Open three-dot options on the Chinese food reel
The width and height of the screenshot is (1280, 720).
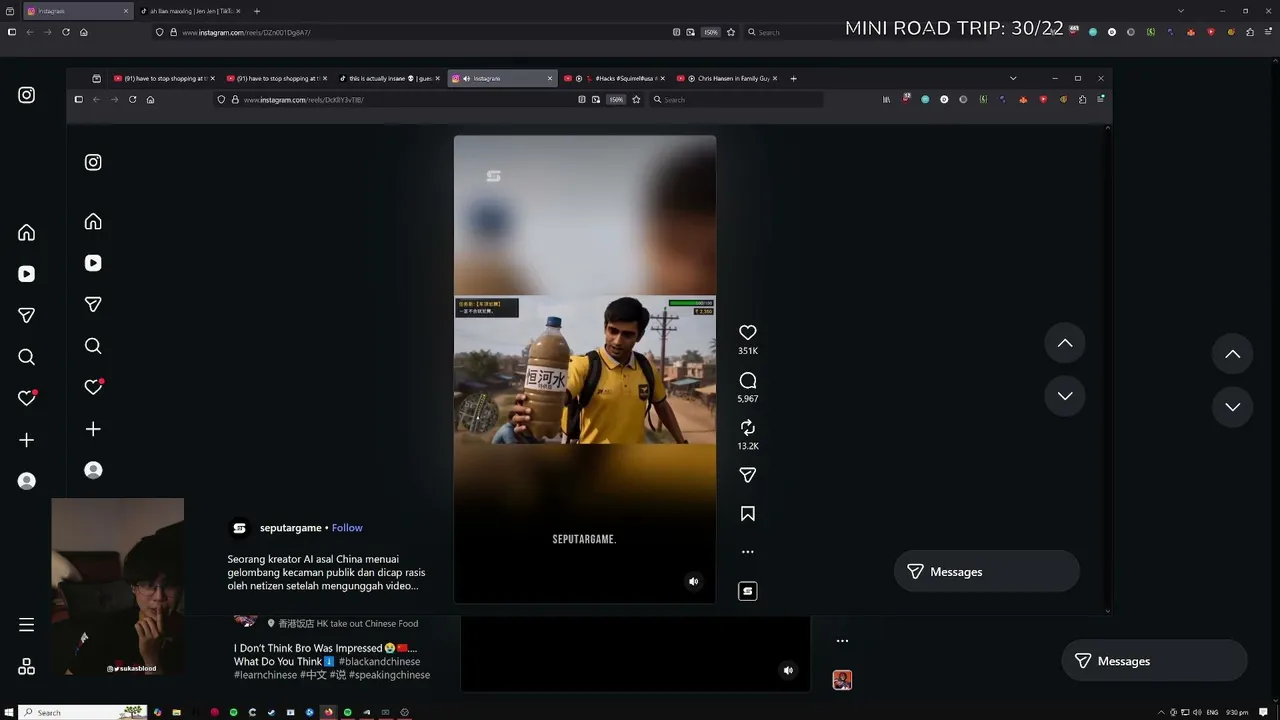(842, 641)
